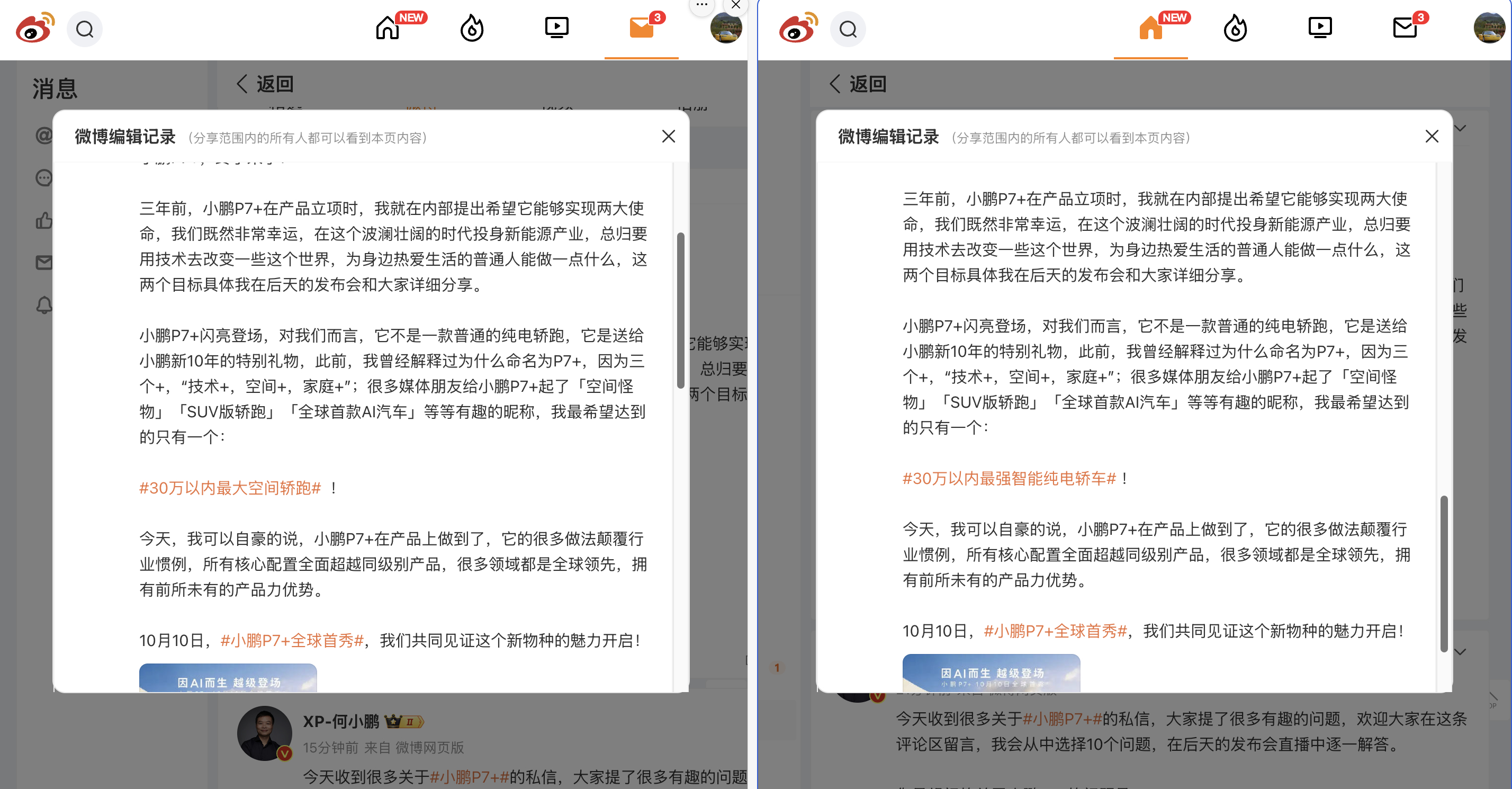Open notification bell icon in left sidebar

tap(44, 305)
